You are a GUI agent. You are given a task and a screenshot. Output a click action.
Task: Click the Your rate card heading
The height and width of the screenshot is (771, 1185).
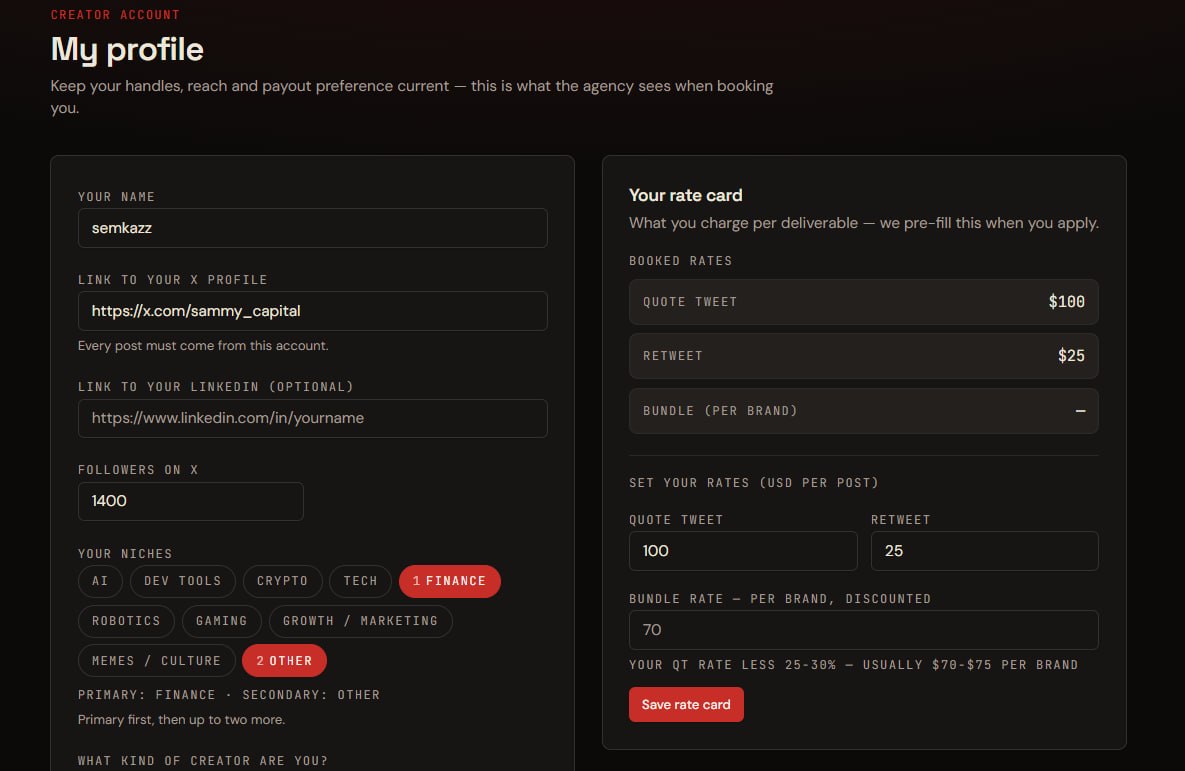[x=685, y=195]
